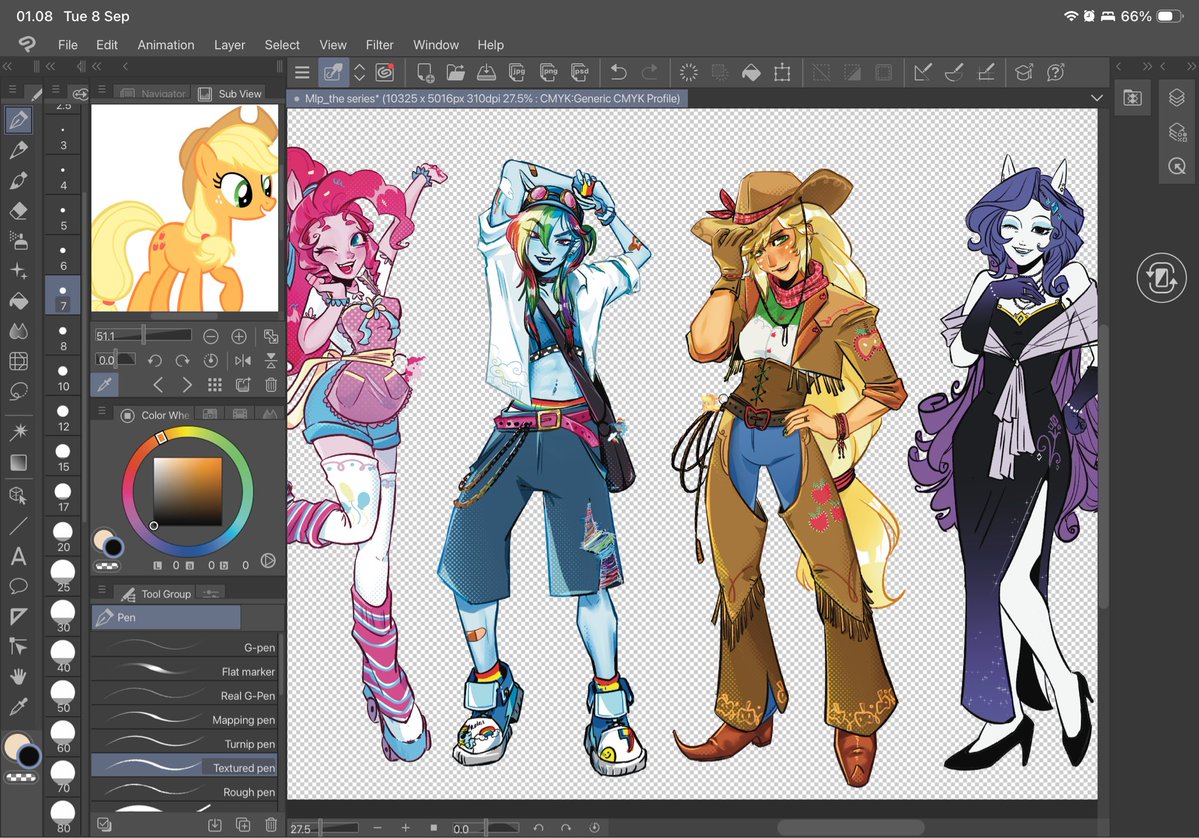Flip Sub View image horizontally
The image size is (1199, 838).
coord(243,360)
